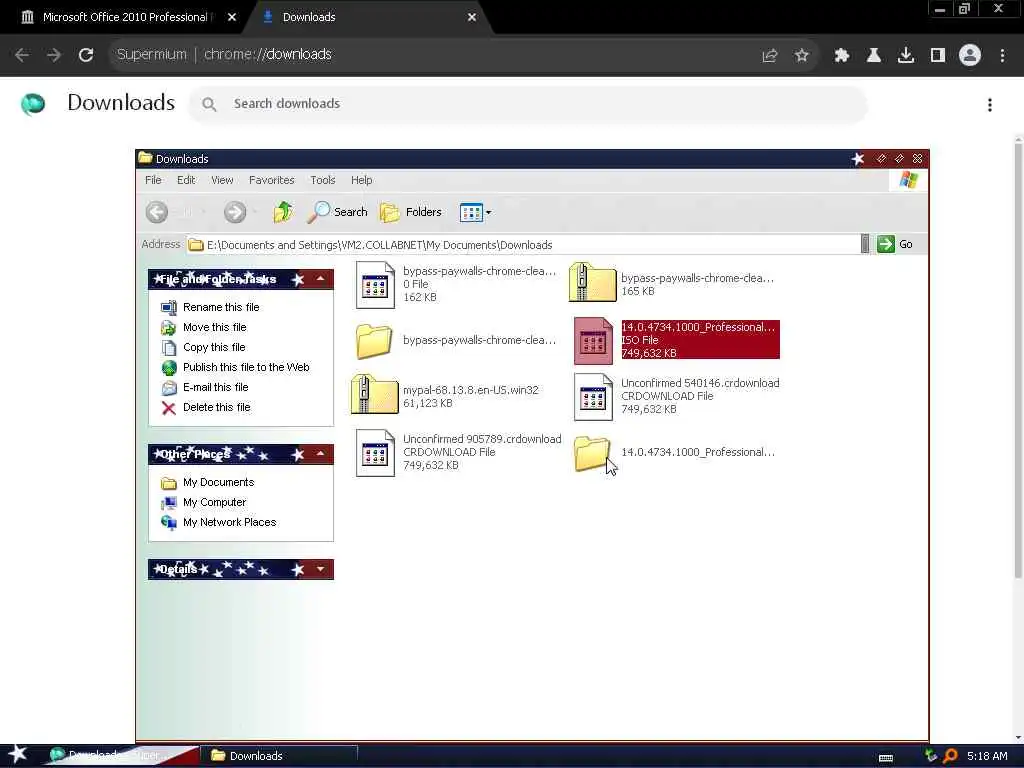Bookmark this page with the star icon
Screen dimensions: 1024x768
pyautogui.click(x=801, y=56)
